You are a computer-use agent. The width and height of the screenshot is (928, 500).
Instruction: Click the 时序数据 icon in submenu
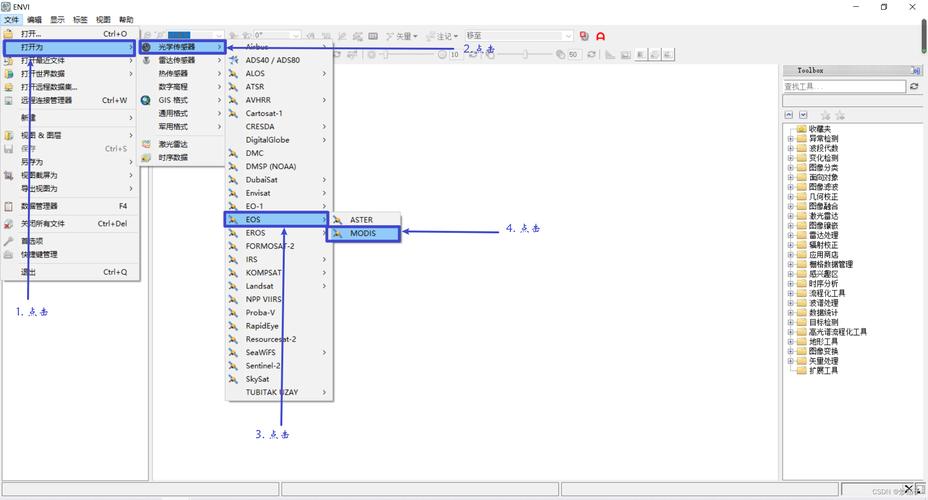pyautogui.click(x=146, y=157)
